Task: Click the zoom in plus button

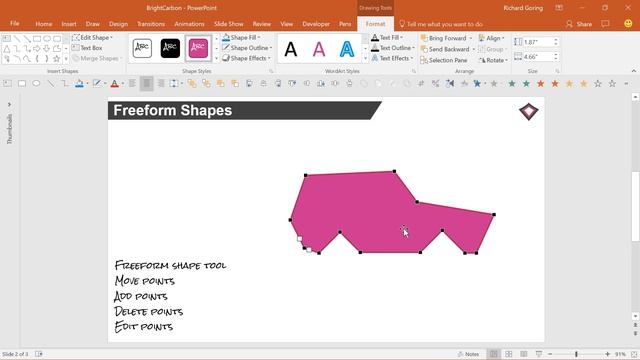Action: pyautogui.click(x=607, y=354)
